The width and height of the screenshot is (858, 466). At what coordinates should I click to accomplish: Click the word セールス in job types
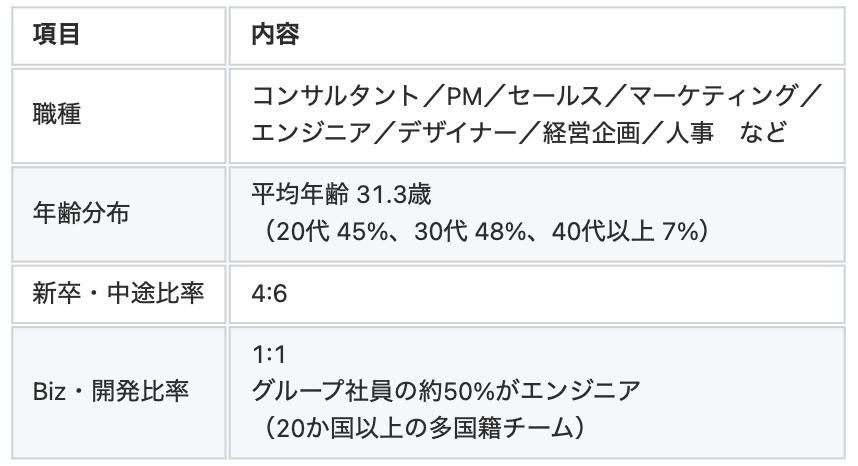pyautogui.click(x=545, y=97)
